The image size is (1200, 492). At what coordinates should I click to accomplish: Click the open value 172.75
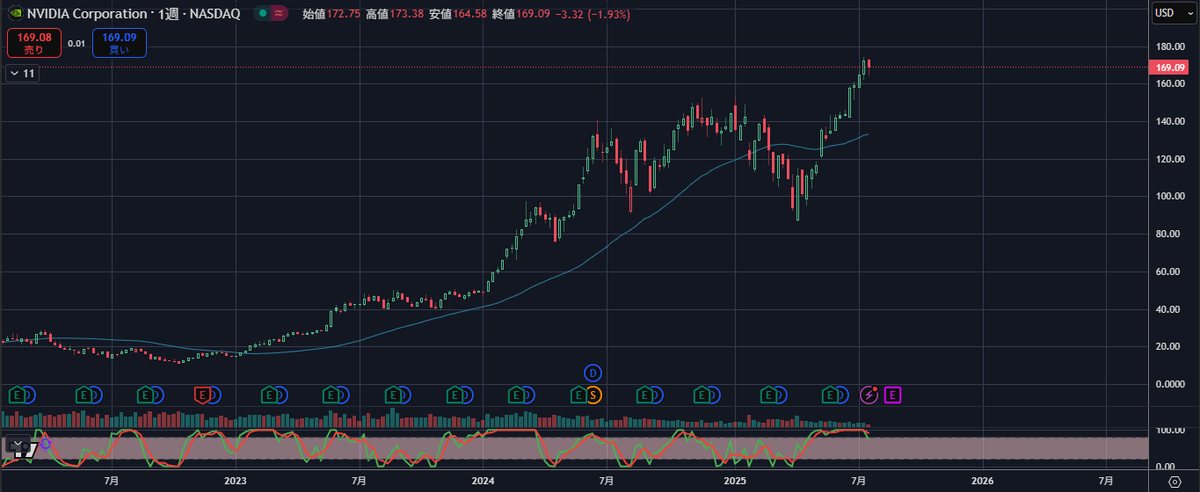click(344, 13)
